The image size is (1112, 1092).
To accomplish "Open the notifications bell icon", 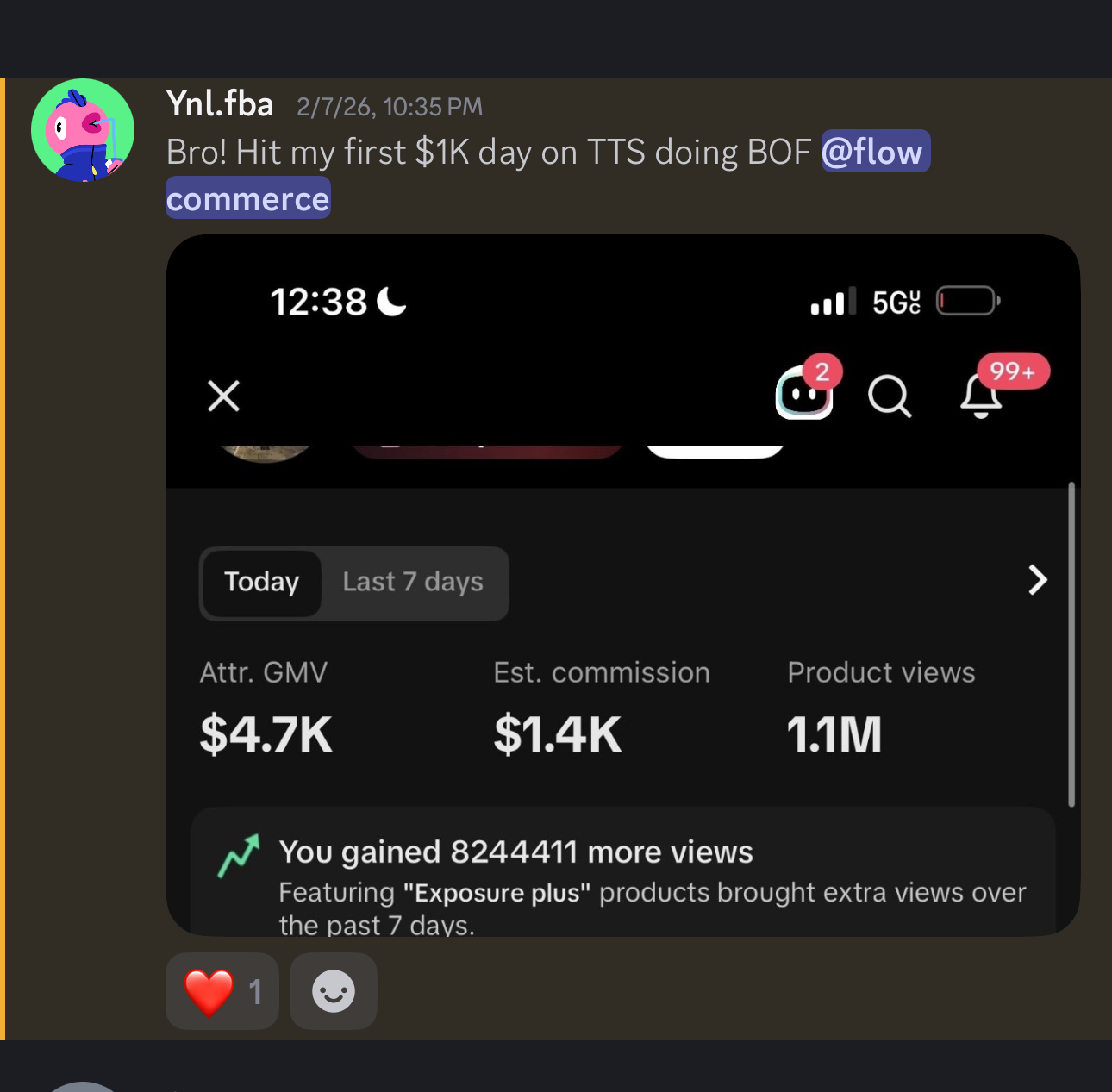I will coord(982,396).
